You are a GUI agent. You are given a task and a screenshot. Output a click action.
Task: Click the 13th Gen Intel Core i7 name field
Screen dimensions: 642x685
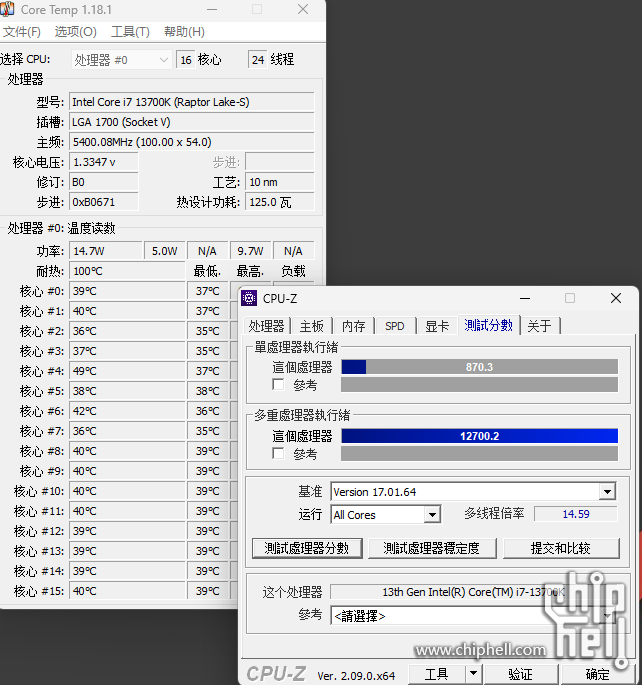pyautogui.click(x=473, y=592)
